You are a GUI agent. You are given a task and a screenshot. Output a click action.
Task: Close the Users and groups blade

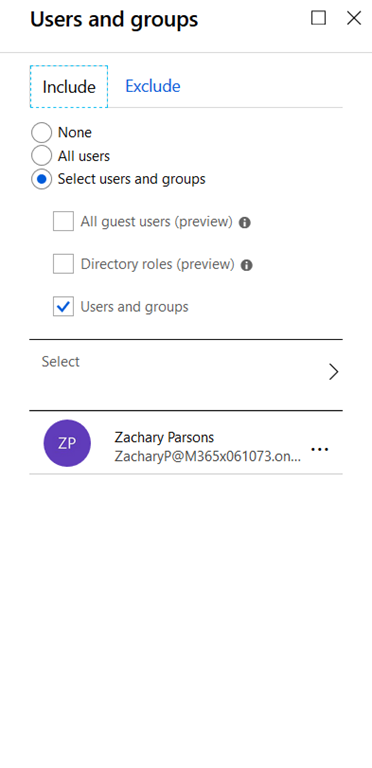pos(354,18)
